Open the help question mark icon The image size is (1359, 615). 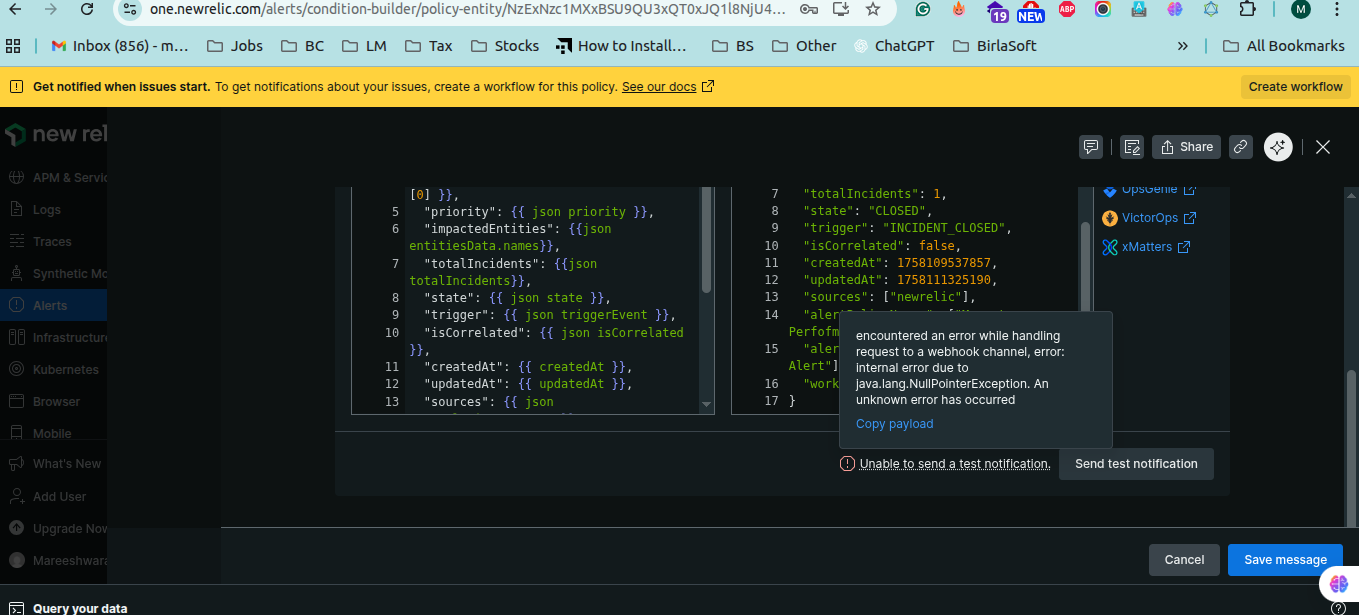pos(1338,608)
